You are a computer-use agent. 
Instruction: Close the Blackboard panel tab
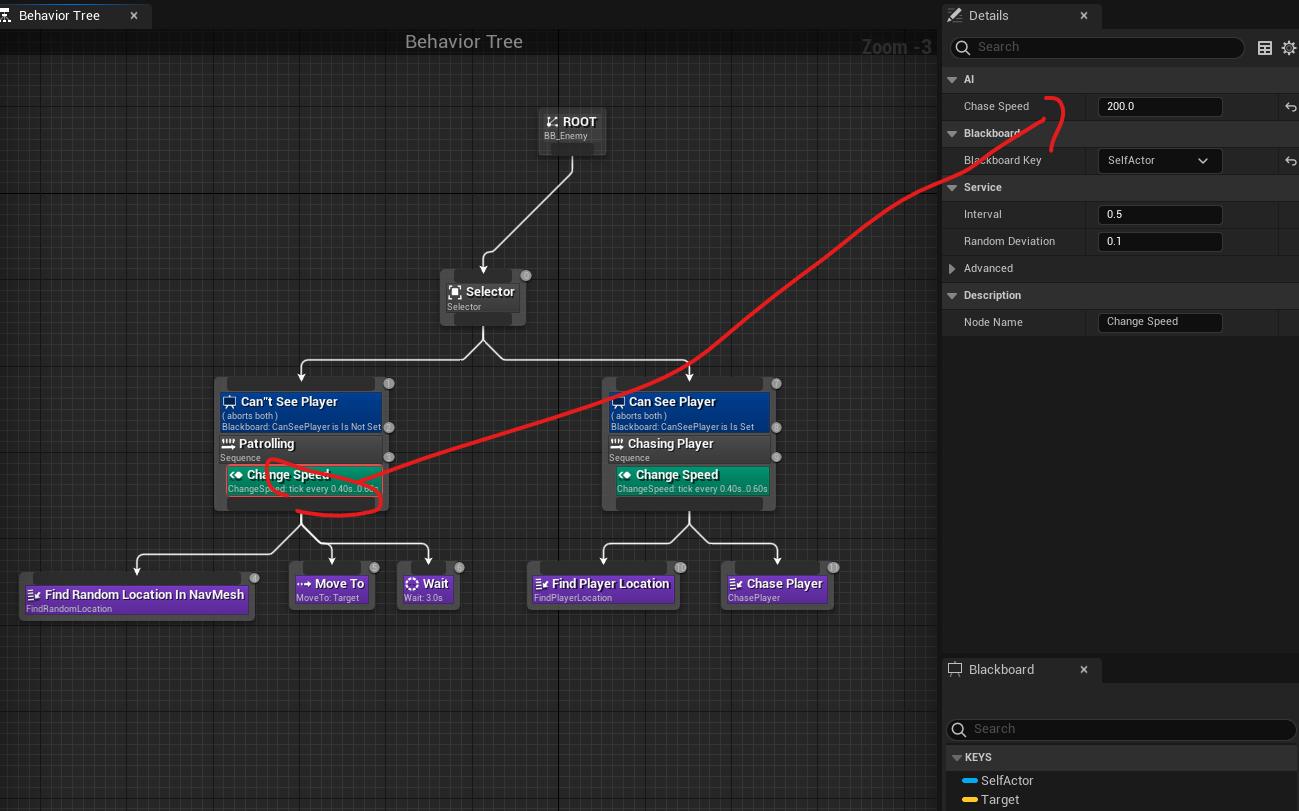[x=1084, y=670]
